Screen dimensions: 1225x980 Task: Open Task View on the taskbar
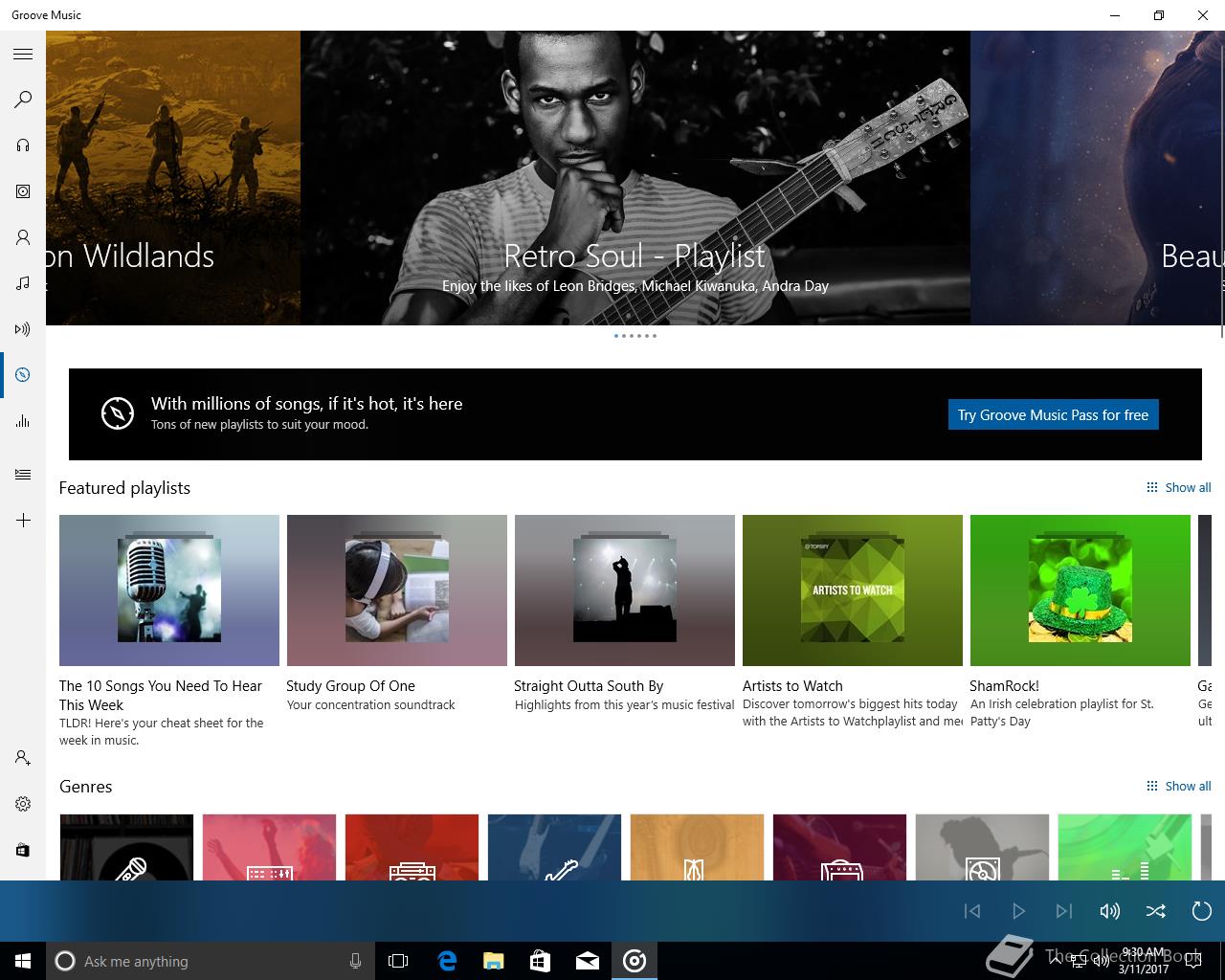(x=398, y=961)
